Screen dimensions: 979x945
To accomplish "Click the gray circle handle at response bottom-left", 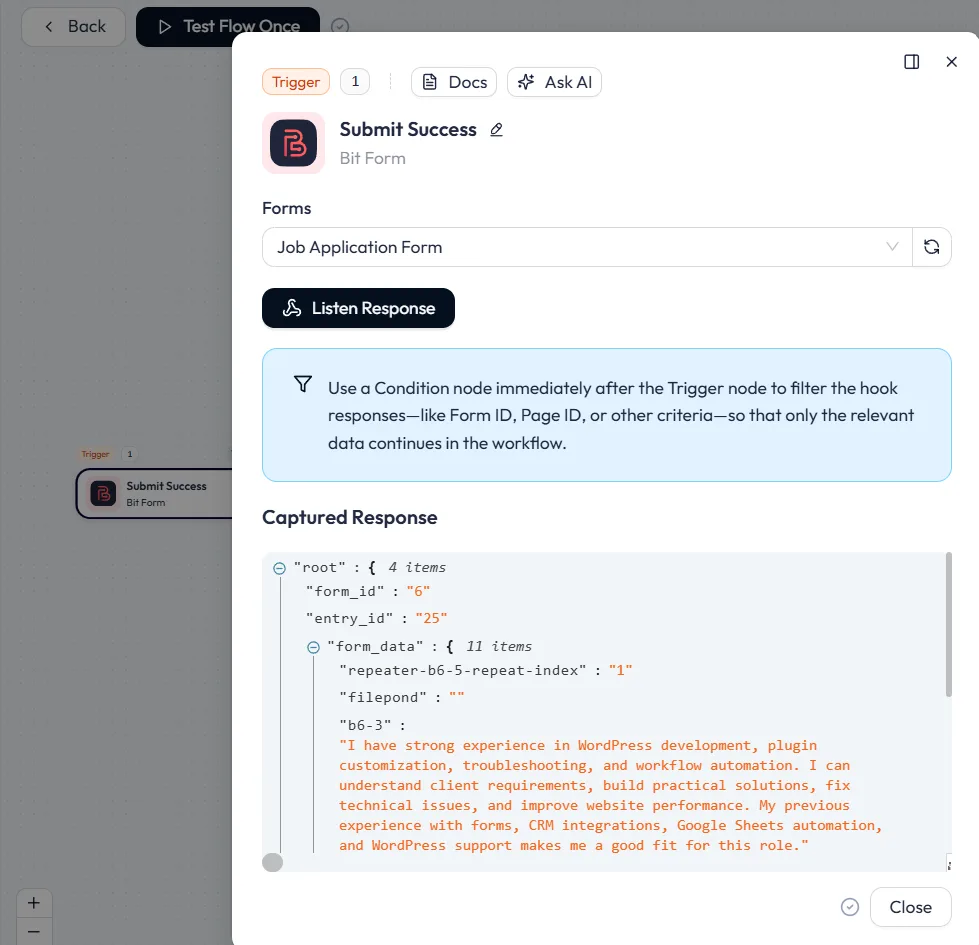I will [272, 862].
